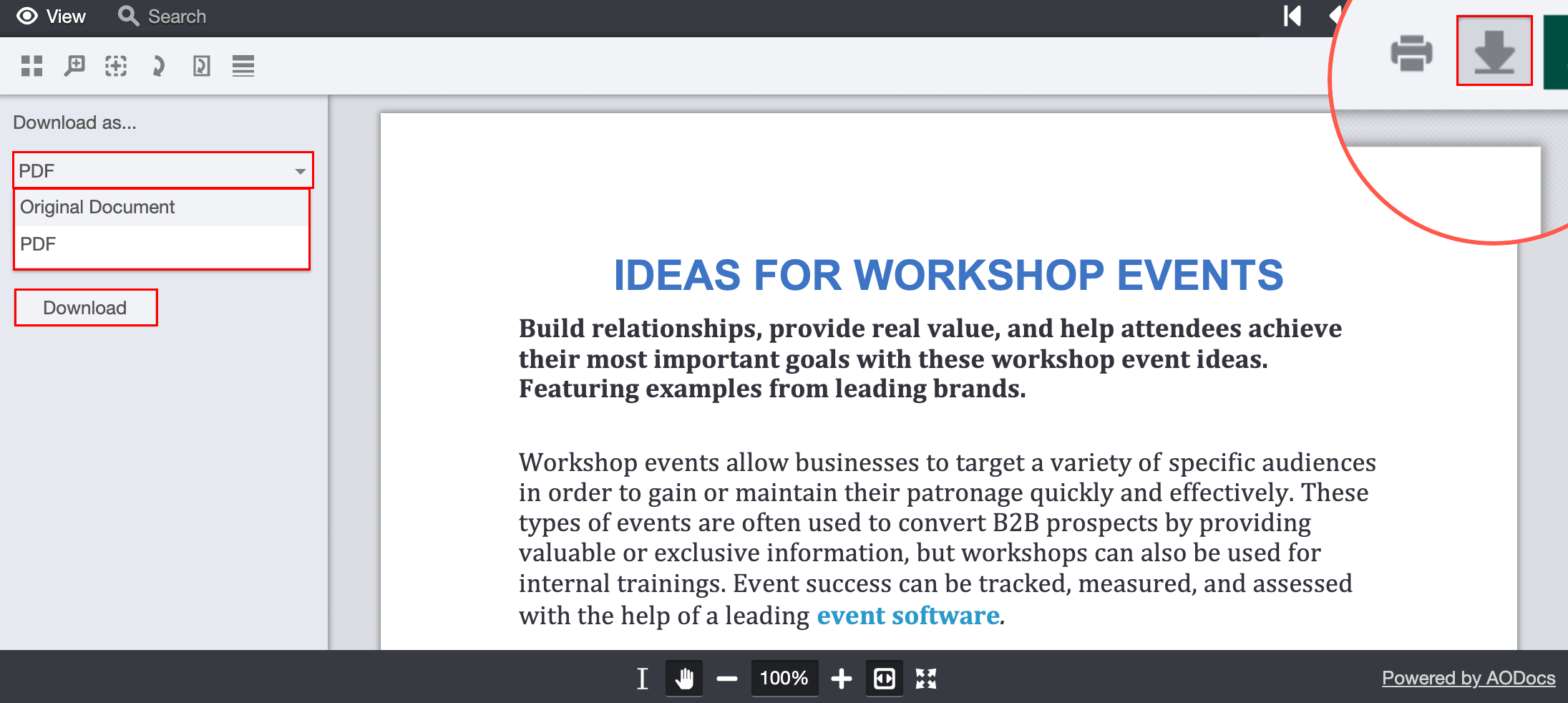This screenshot has height=703, width=1568.
Task: Enter fullscreen mode
Action: click(926, 678)
